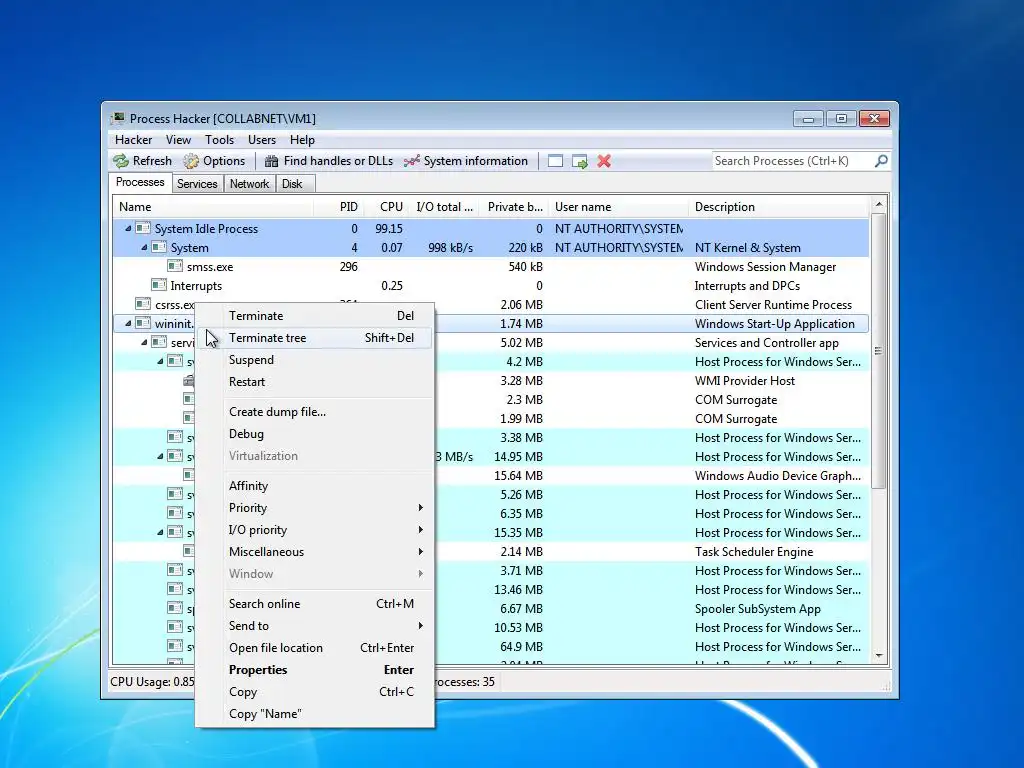
Task: Click the System Idle Process icon
Action: tap(143, 229)
